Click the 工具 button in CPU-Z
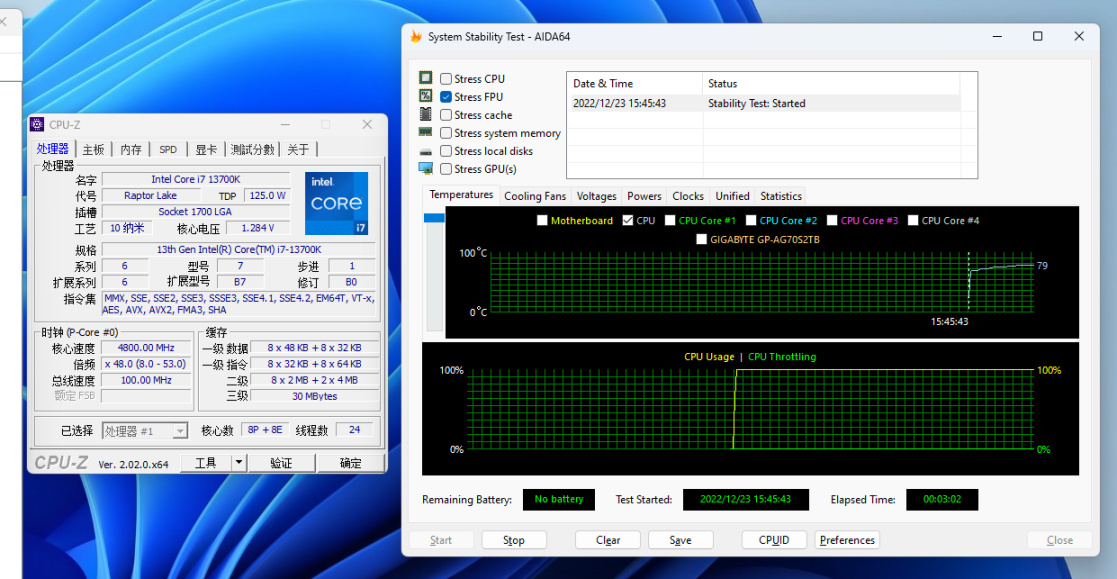The height and width of the screenshot is (579, 1117). pyautogui.click(x=205, y=463)
